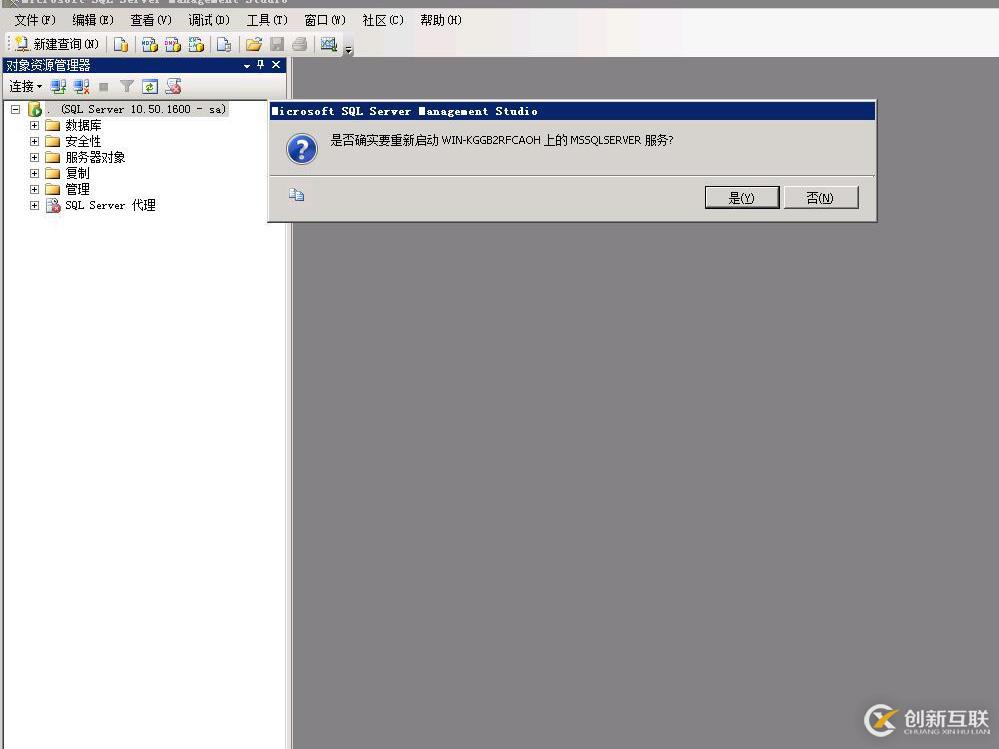Click the copy icon in the dialog
The image size is (999, 749).
296,196
